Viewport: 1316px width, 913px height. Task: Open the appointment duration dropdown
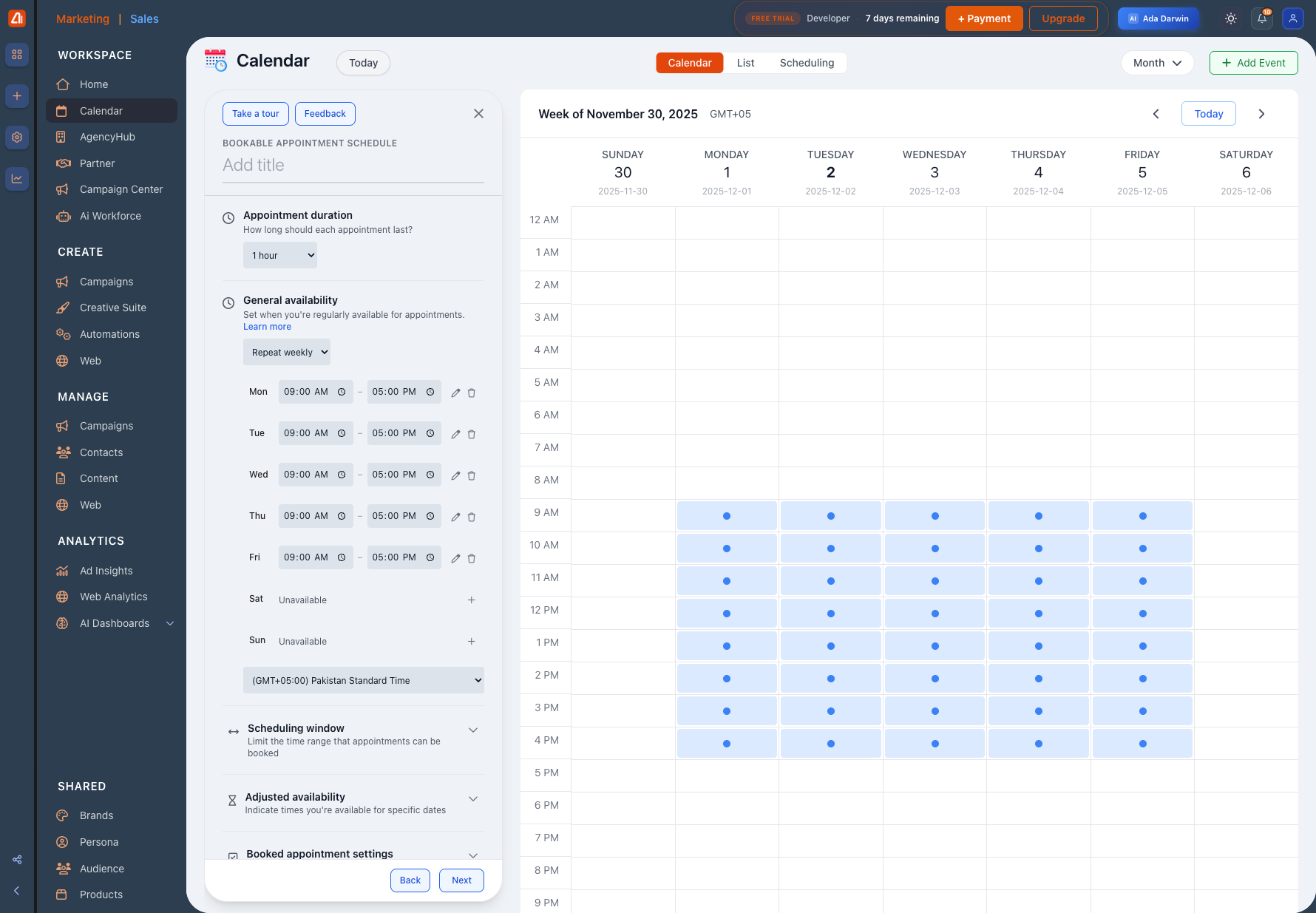[x=280, y=255]
